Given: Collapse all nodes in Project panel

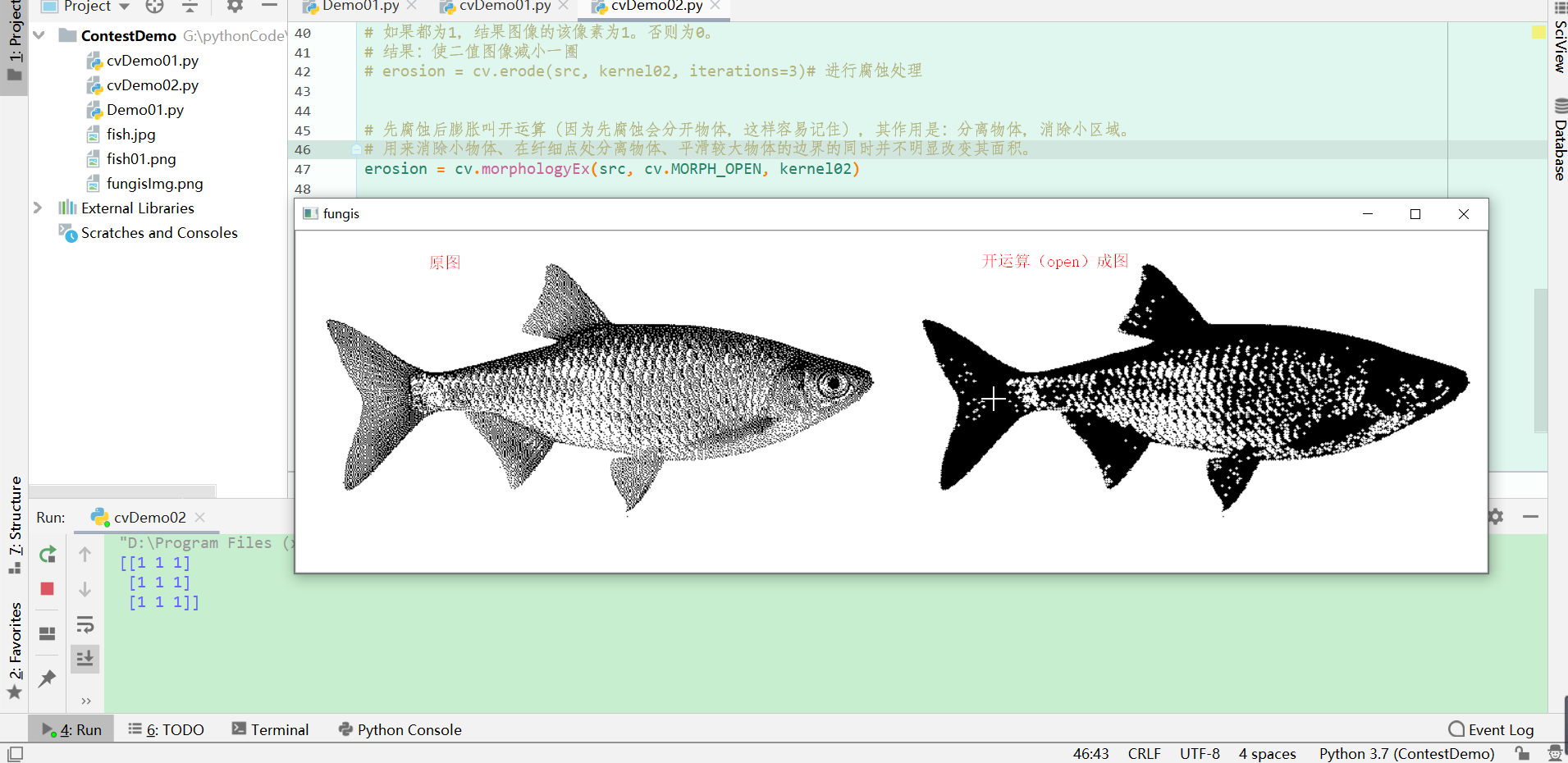Looking at the screenshot, I should [x=188, y=8].
